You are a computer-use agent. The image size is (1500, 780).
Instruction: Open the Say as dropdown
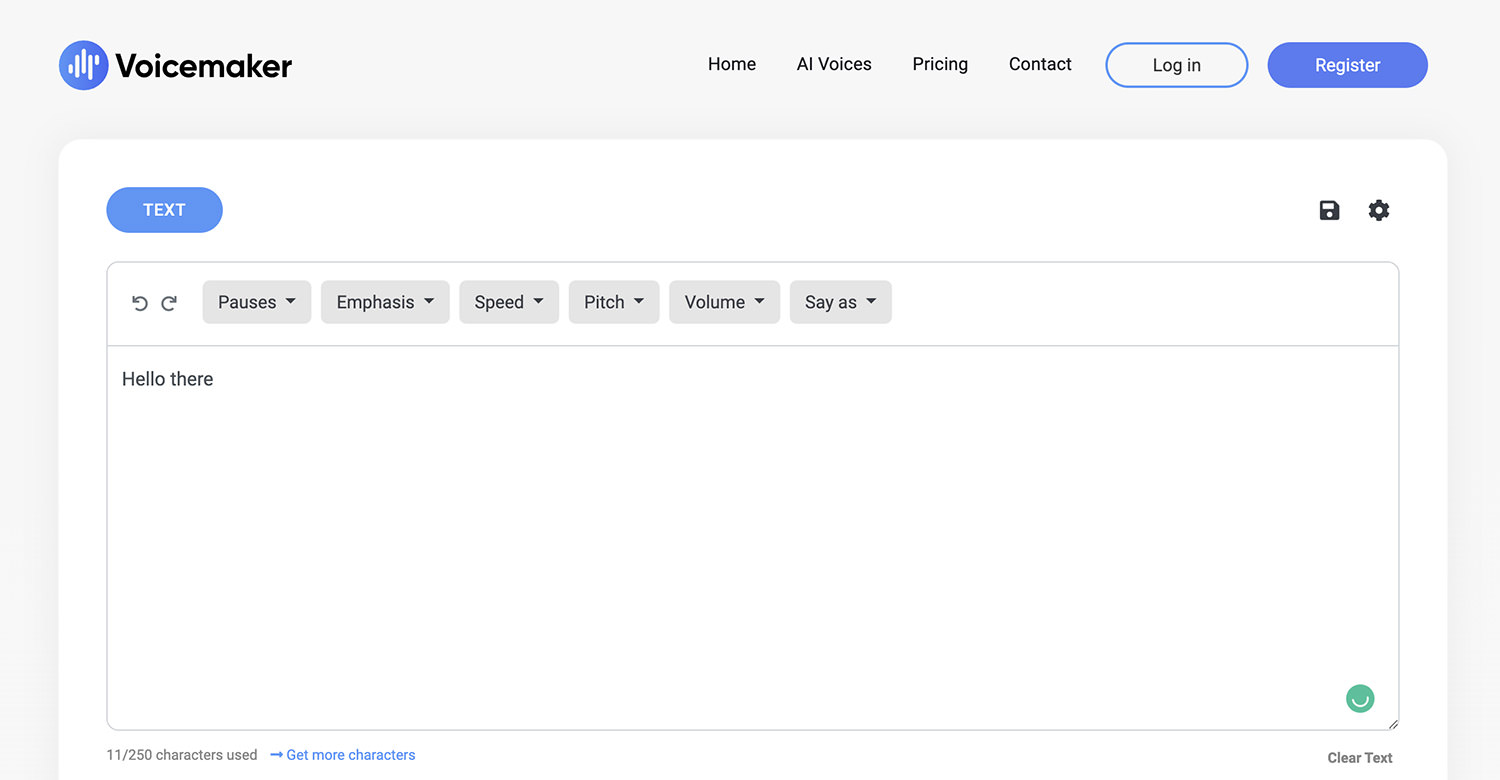click(841, 302)
